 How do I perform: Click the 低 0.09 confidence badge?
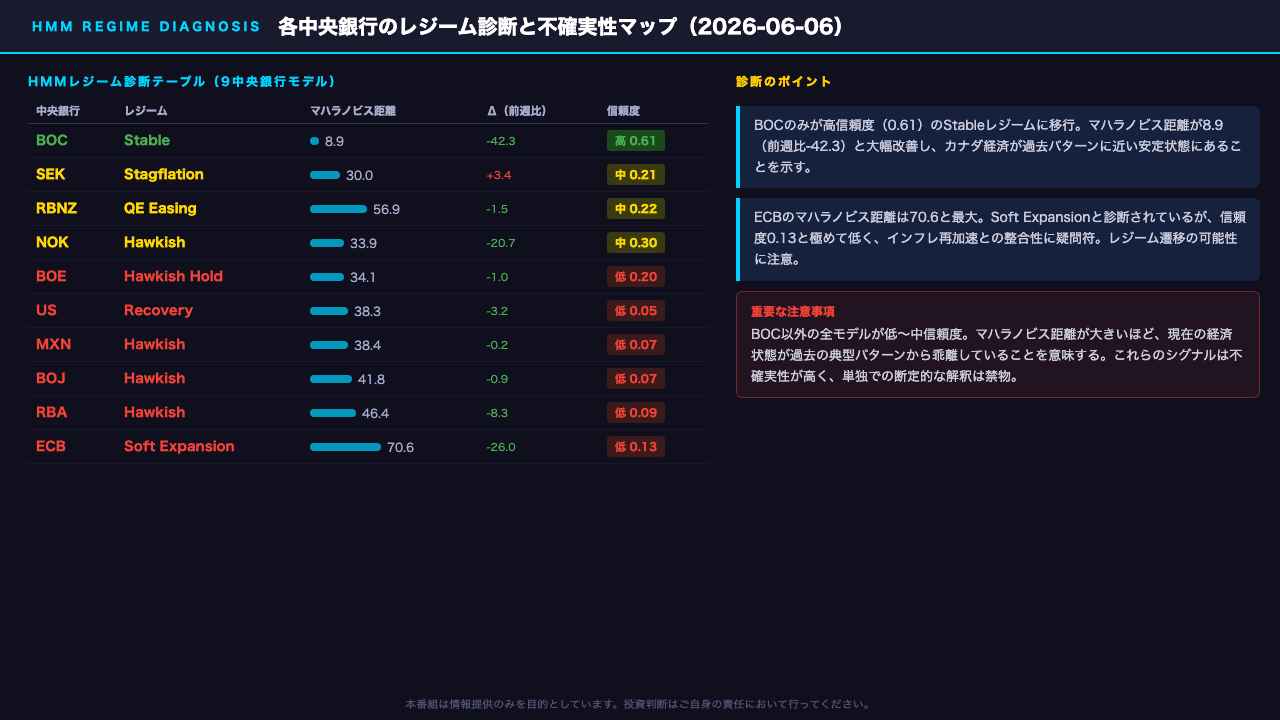point(636,413)
